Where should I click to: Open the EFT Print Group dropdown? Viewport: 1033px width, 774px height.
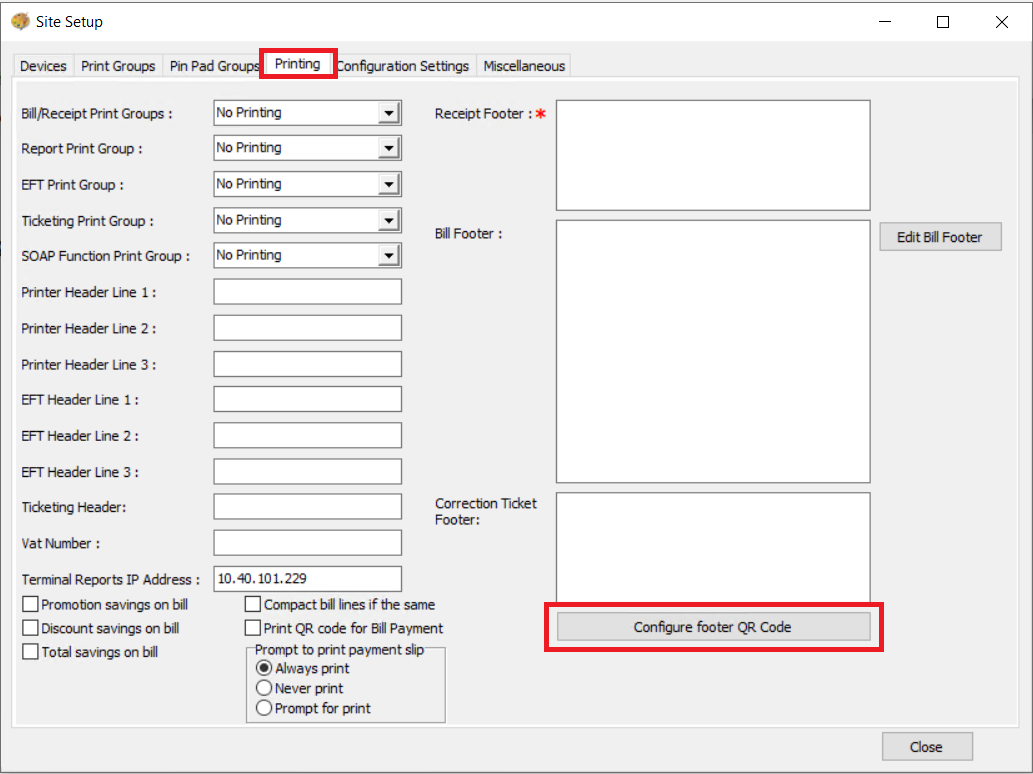coord(389,184)
